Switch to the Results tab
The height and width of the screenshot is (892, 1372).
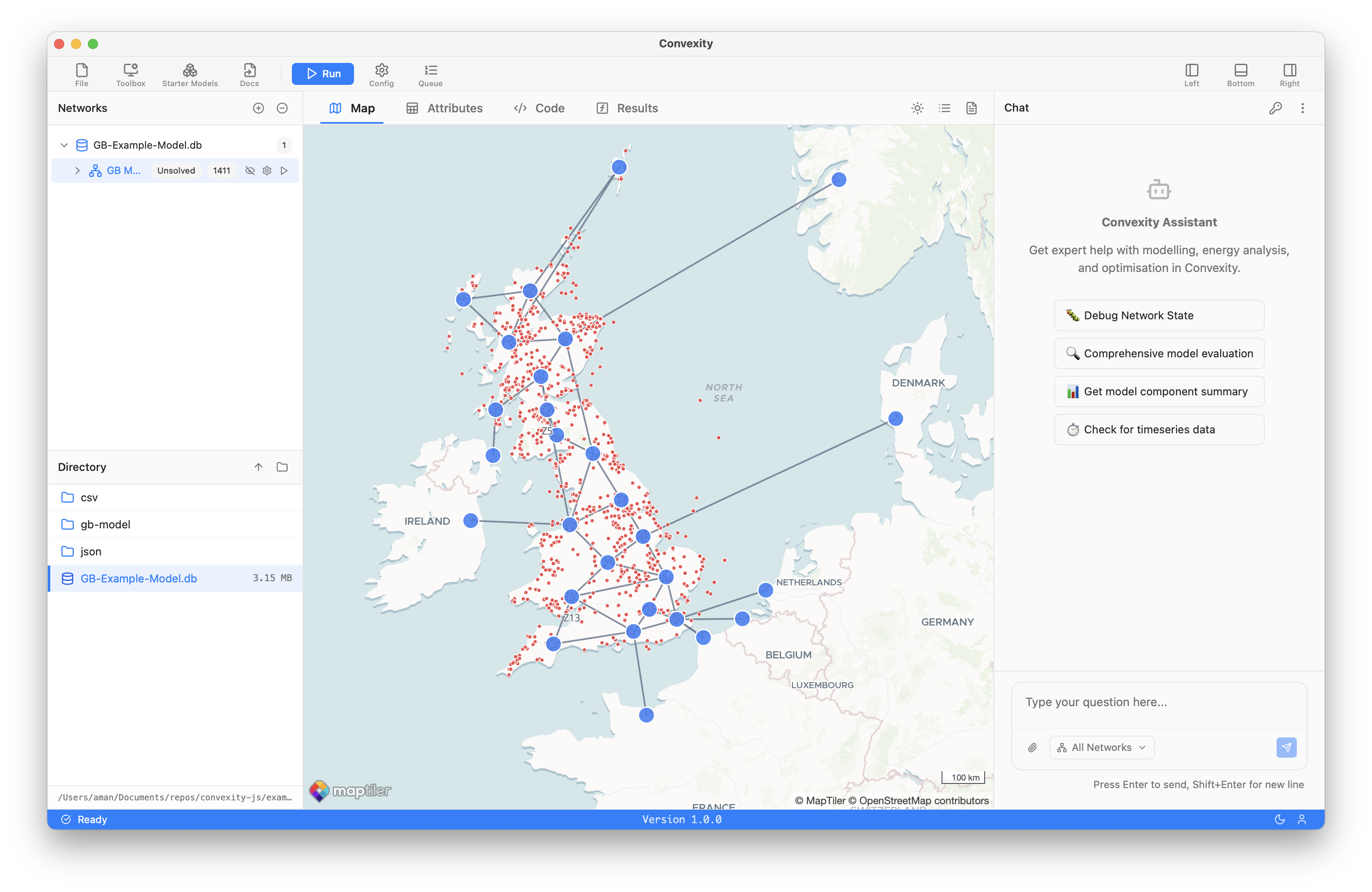pyautogui.click(x=626, y=108)
